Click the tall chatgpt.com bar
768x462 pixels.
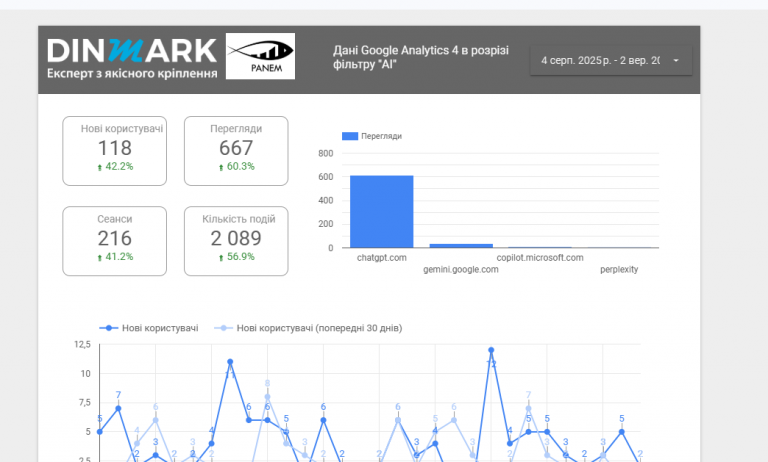pyautogui.click(x=382, y=212)
